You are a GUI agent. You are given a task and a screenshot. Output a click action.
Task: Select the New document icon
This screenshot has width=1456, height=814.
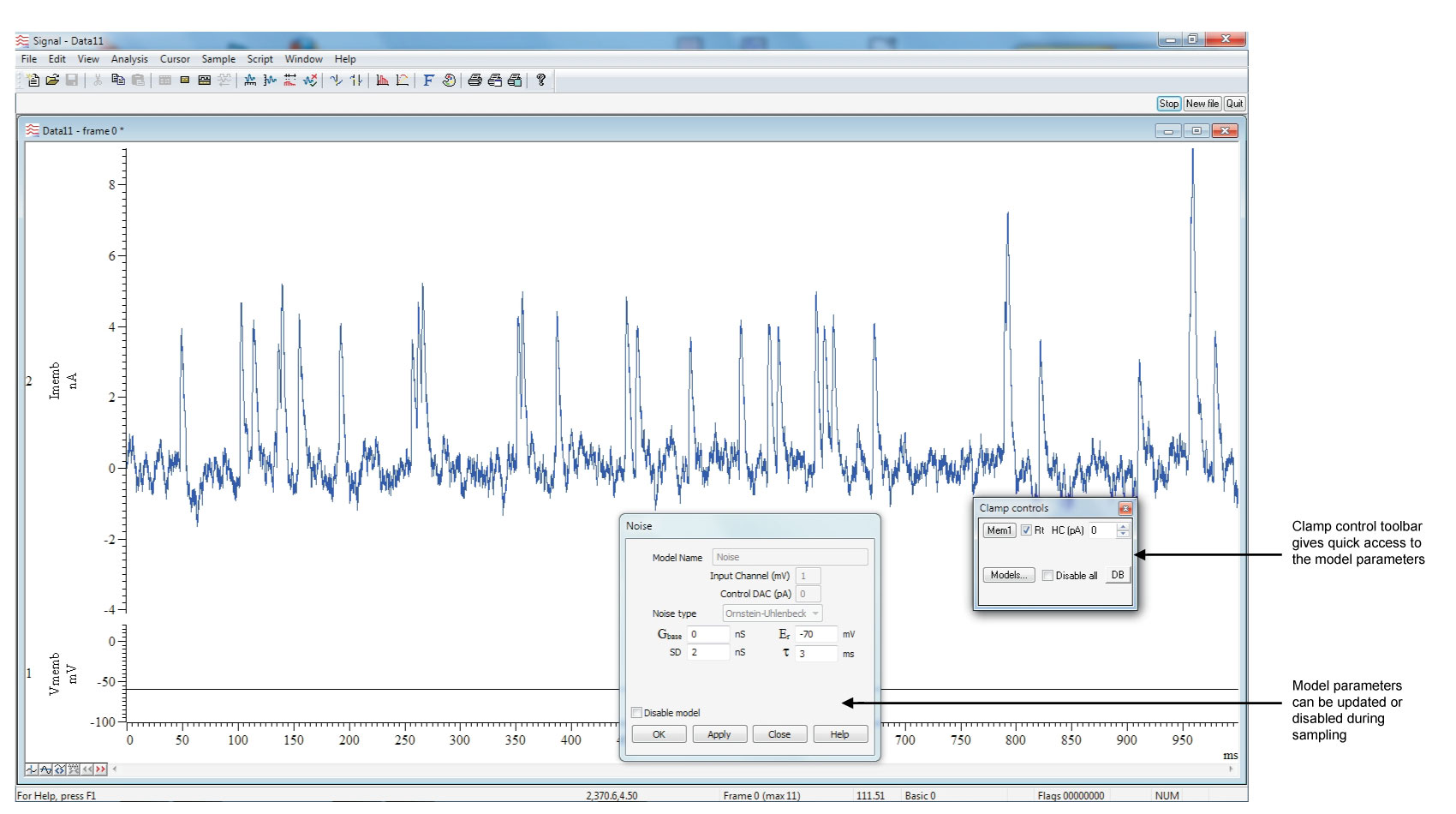[33, 80]
